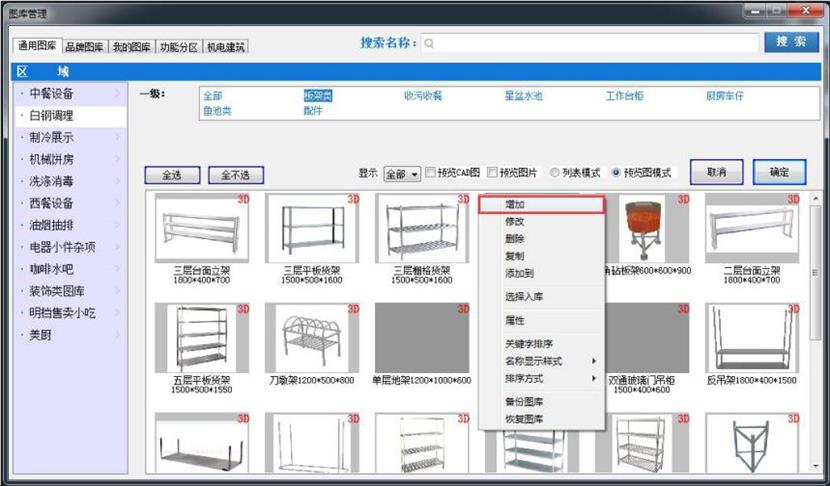Filter by the 厨房车仔 category link
The height and width of the screenshot is (486, 830).
tap(725, 96)
